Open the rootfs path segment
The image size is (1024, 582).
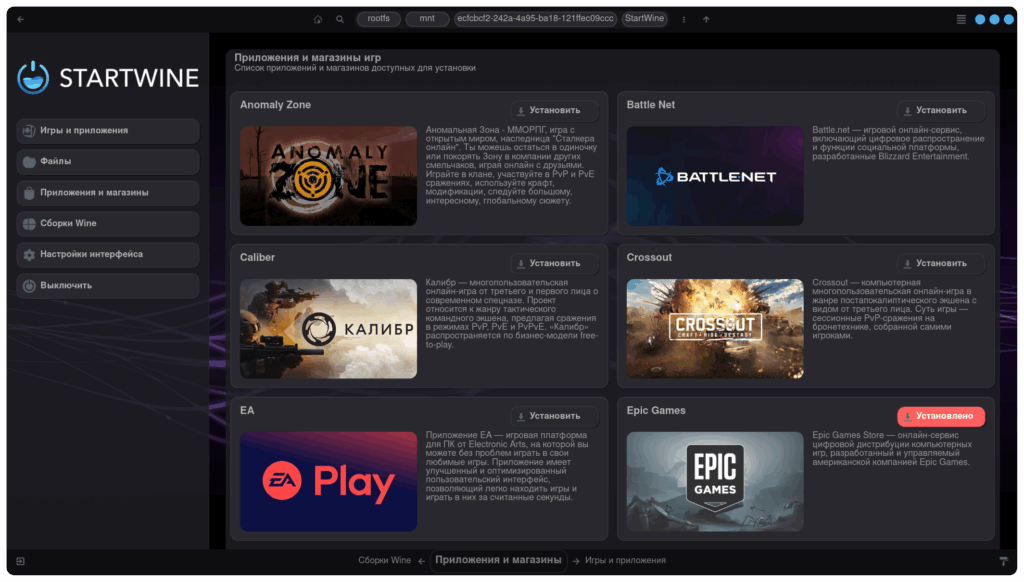tap(379, 19)
